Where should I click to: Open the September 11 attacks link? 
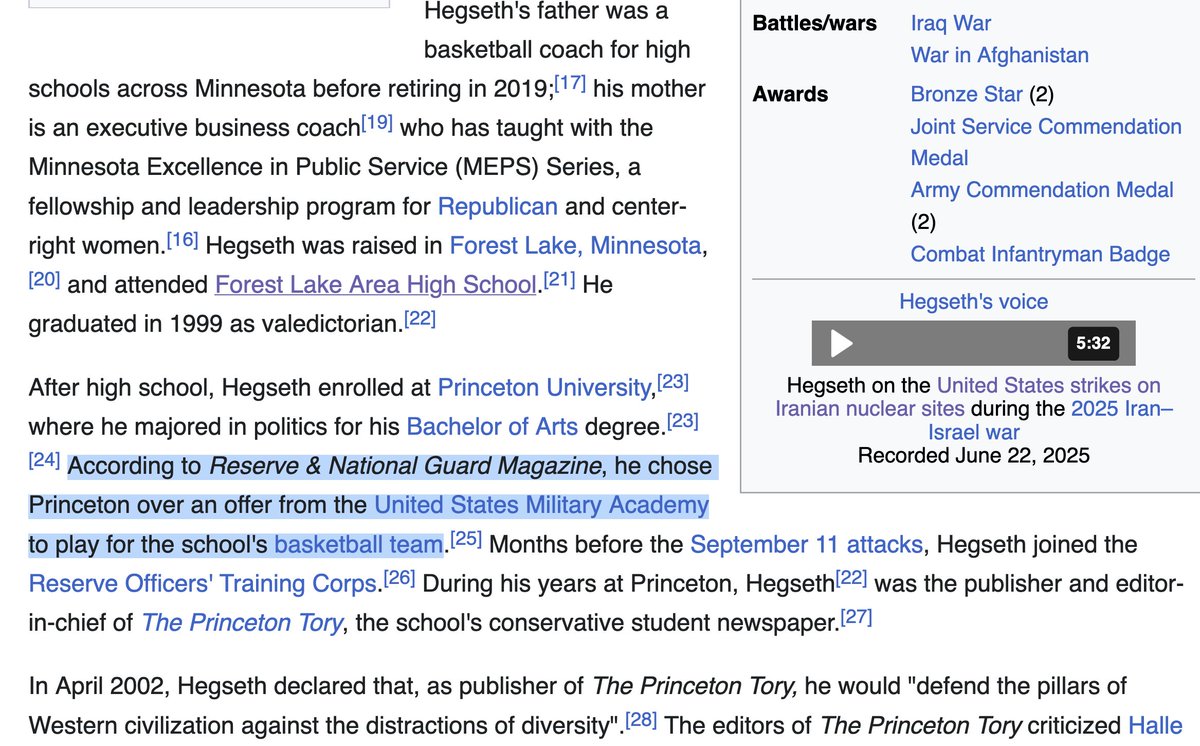(x=807, y=545)
